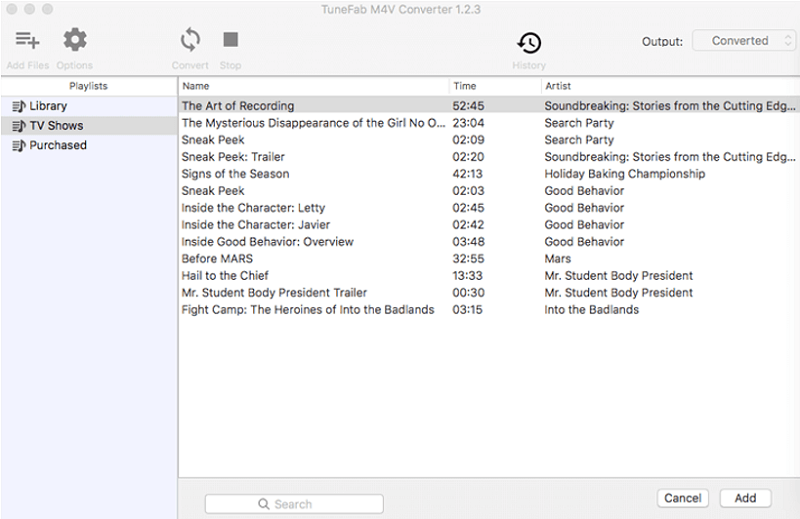
Task: Click "Mr. Student Body President" artist in 13:33 row
Action: (x=618, y=276)
